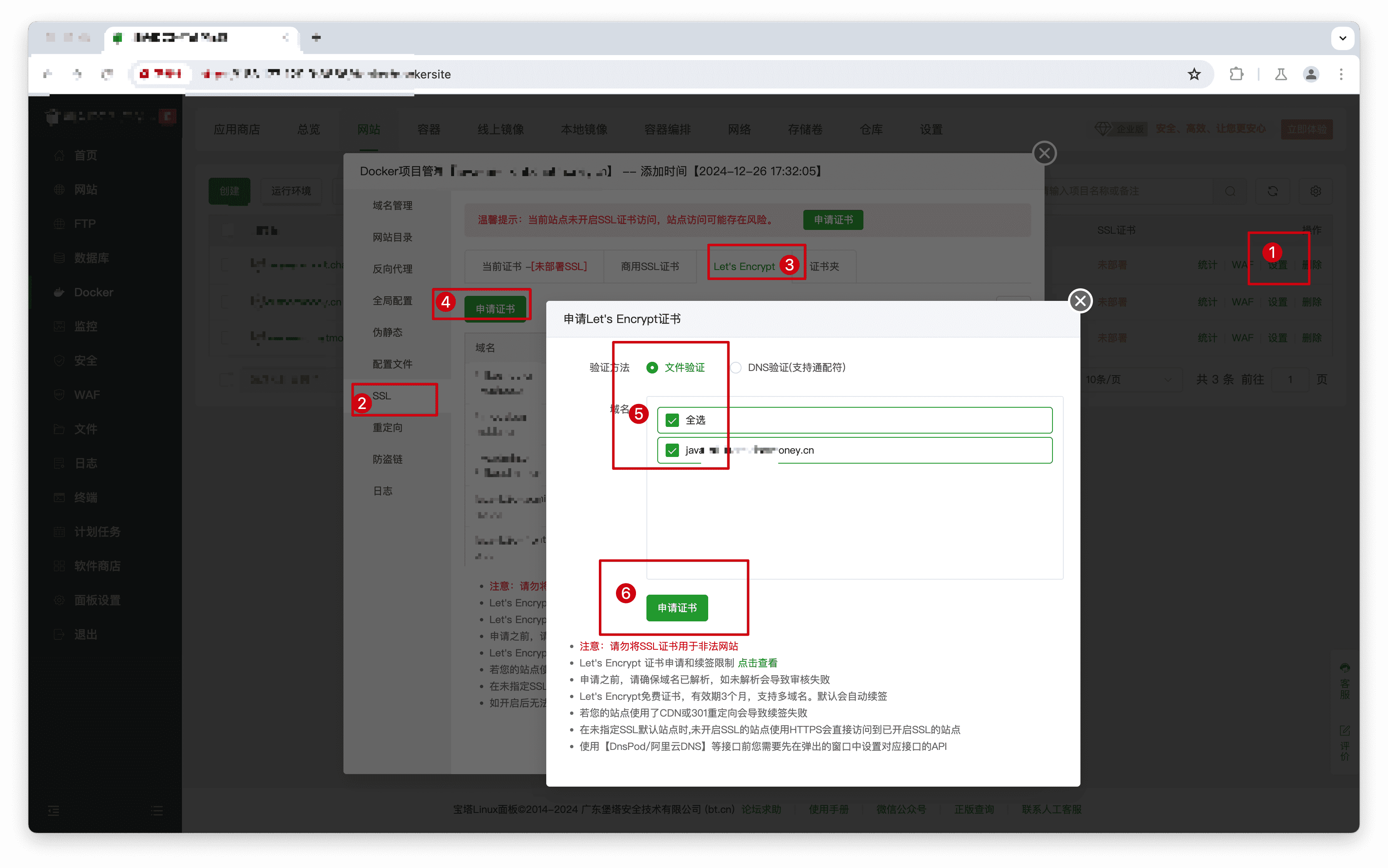Switch to the Let's Encrypt tab
This screenshot has width=1388, height=868.
point(744,266)
